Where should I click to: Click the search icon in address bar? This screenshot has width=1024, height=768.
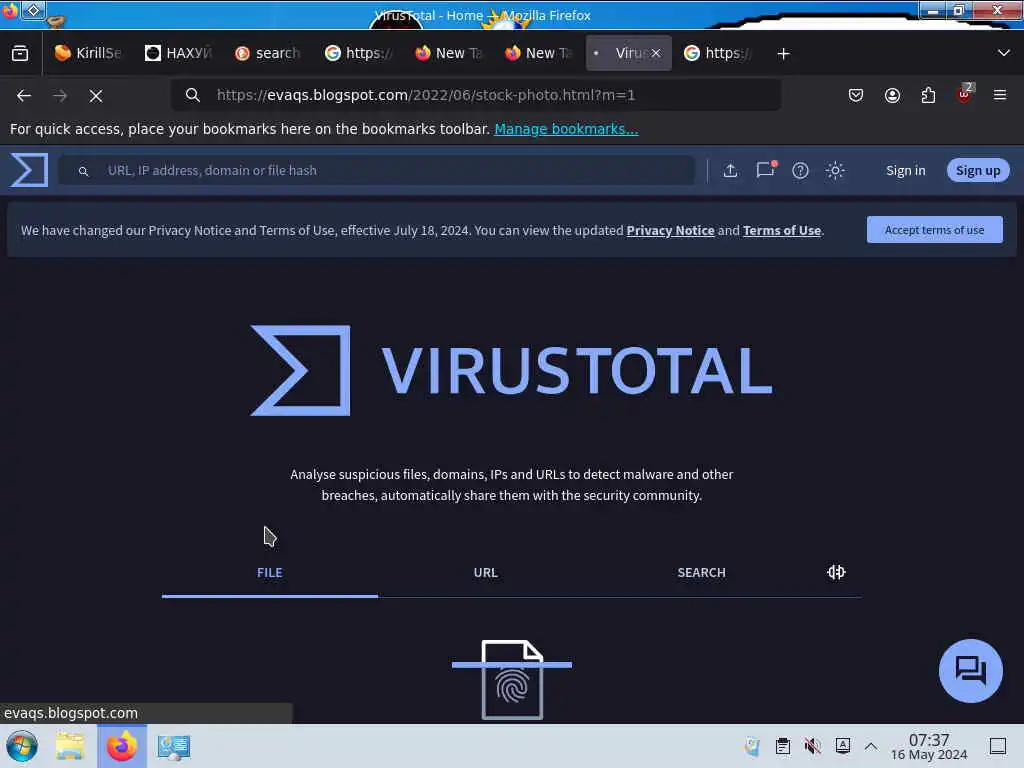tap(192, 95)
